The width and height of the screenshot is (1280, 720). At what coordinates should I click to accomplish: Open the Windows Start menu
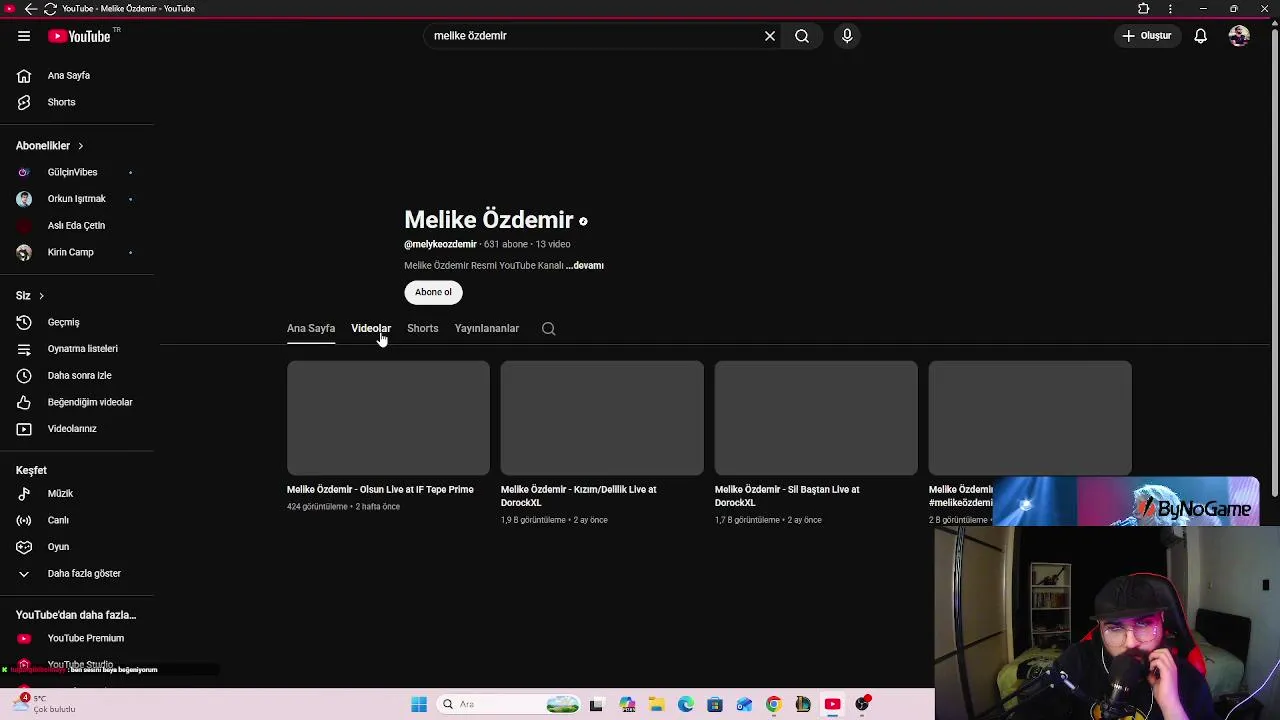click(x=419, y=704)
